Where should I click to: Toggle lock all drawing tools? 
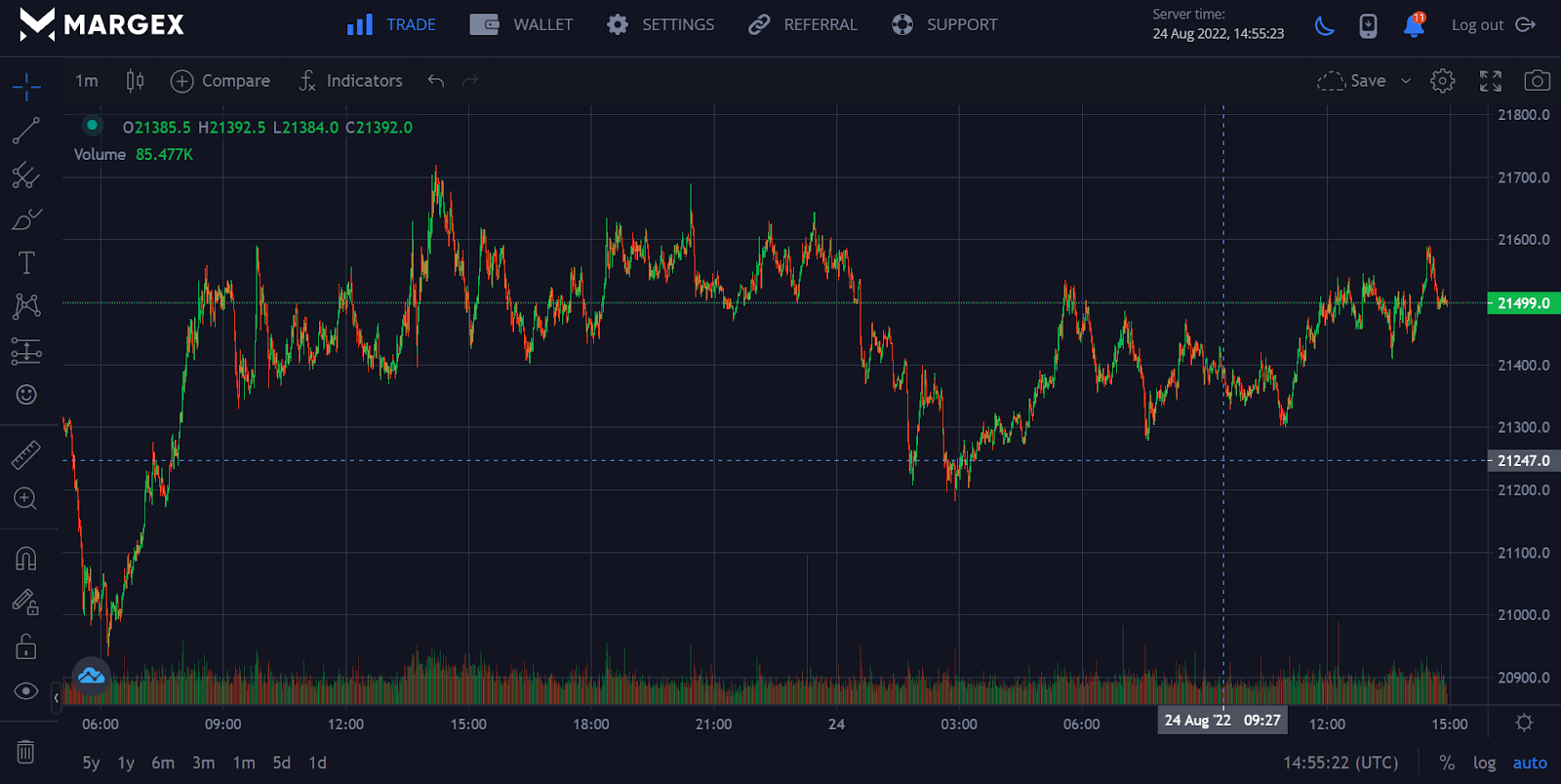[26, 647]
